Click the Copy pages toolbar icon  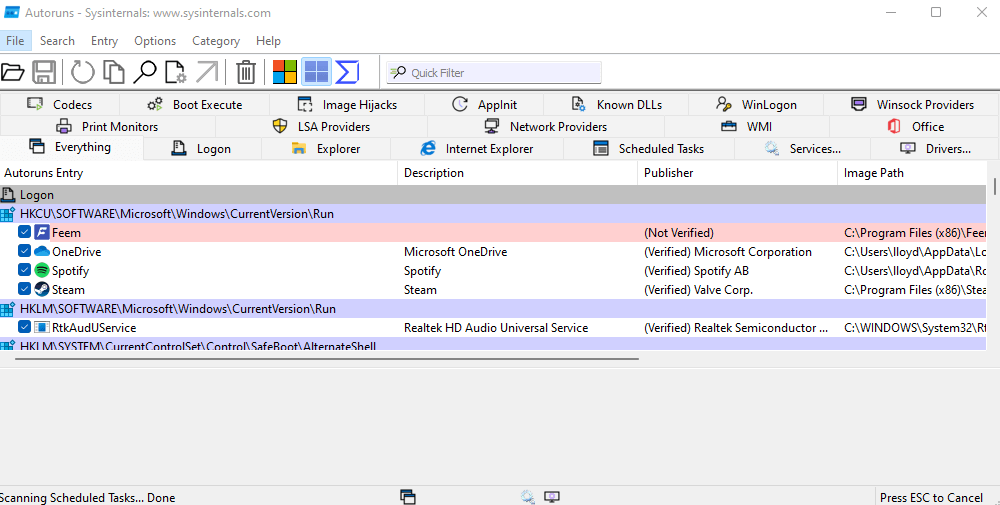[x=114, y=72]
